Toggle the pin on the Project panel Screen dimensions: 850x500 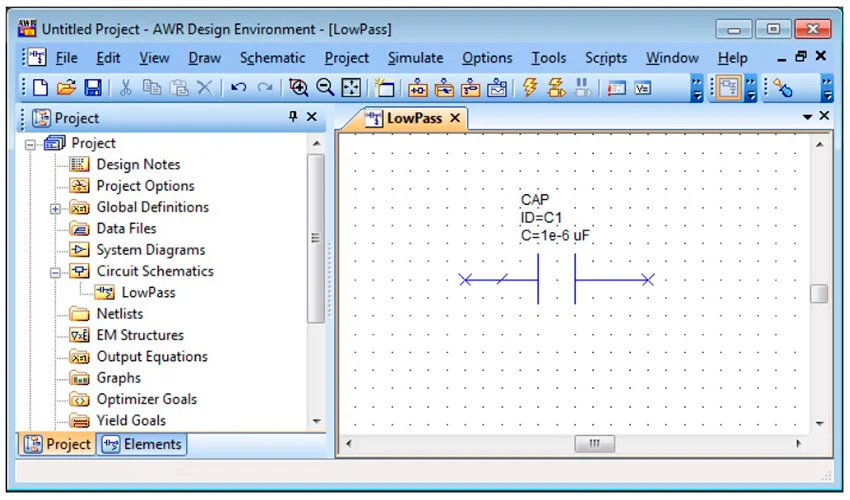click(293, 117)
